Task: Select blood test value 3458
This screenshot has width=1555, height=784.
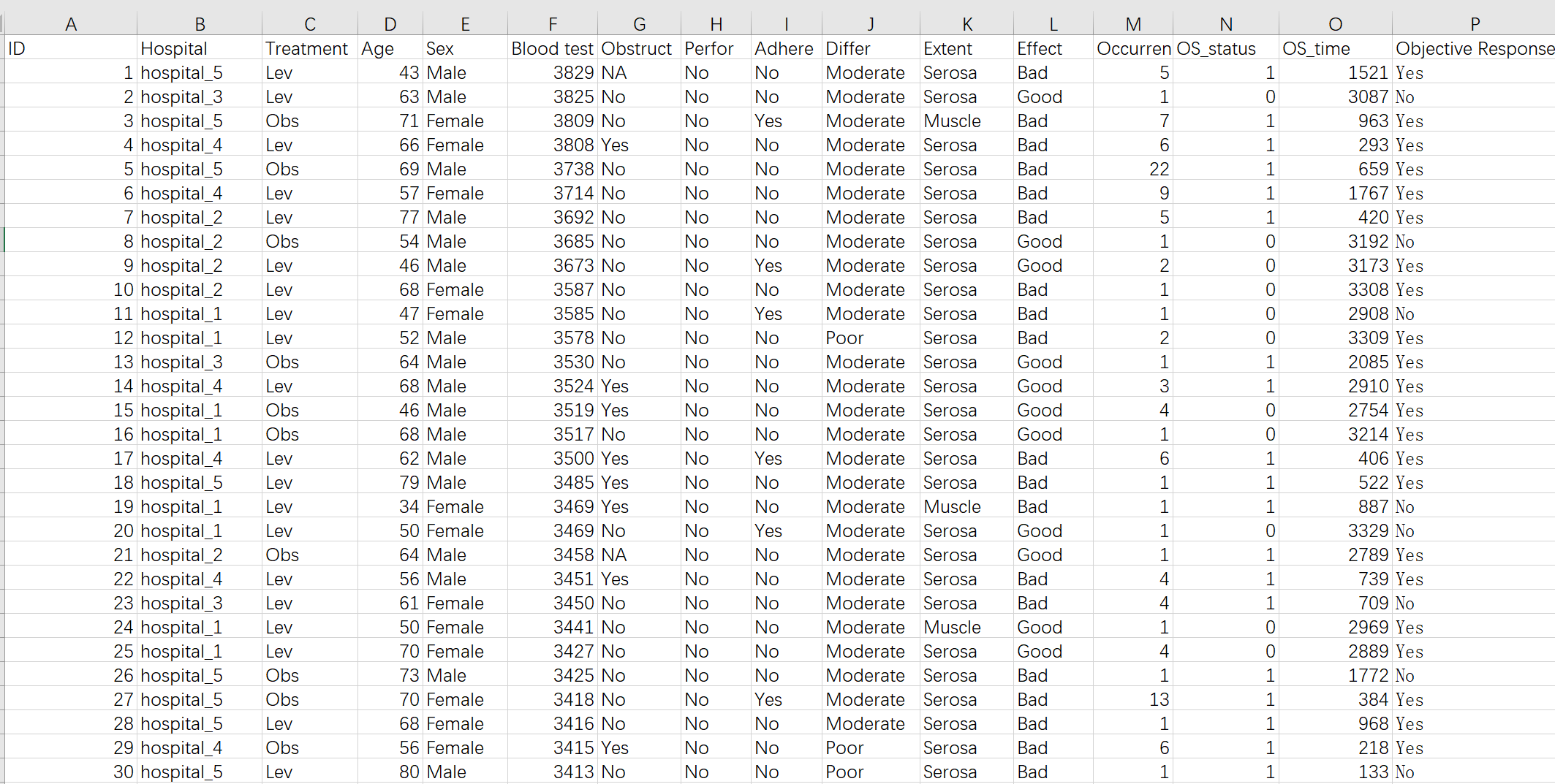Action: 553,555
